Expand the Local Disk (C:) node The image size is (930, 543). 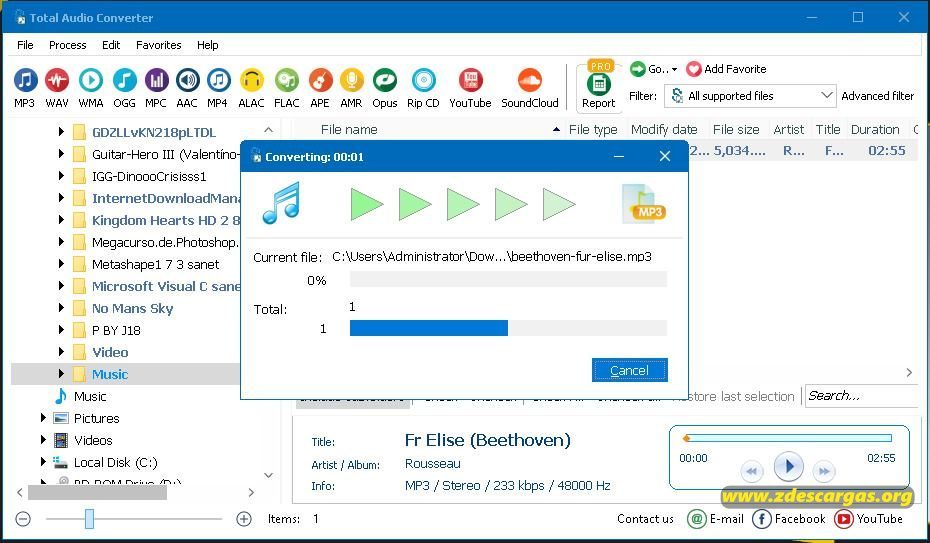[x=43, y=461]
